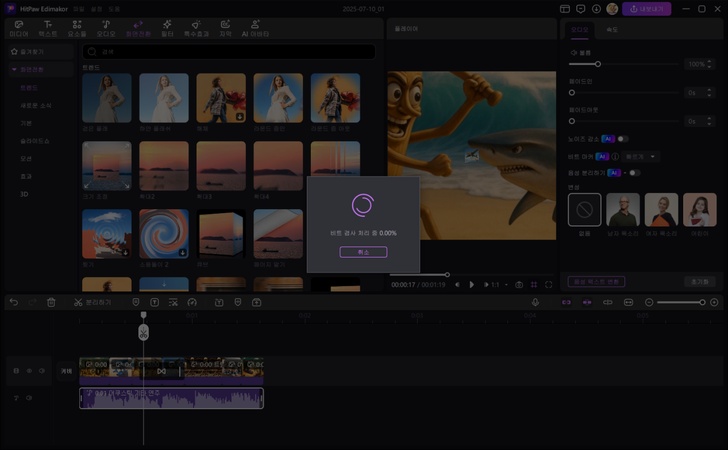Adjust the 볼륨 volume slider

624,64
